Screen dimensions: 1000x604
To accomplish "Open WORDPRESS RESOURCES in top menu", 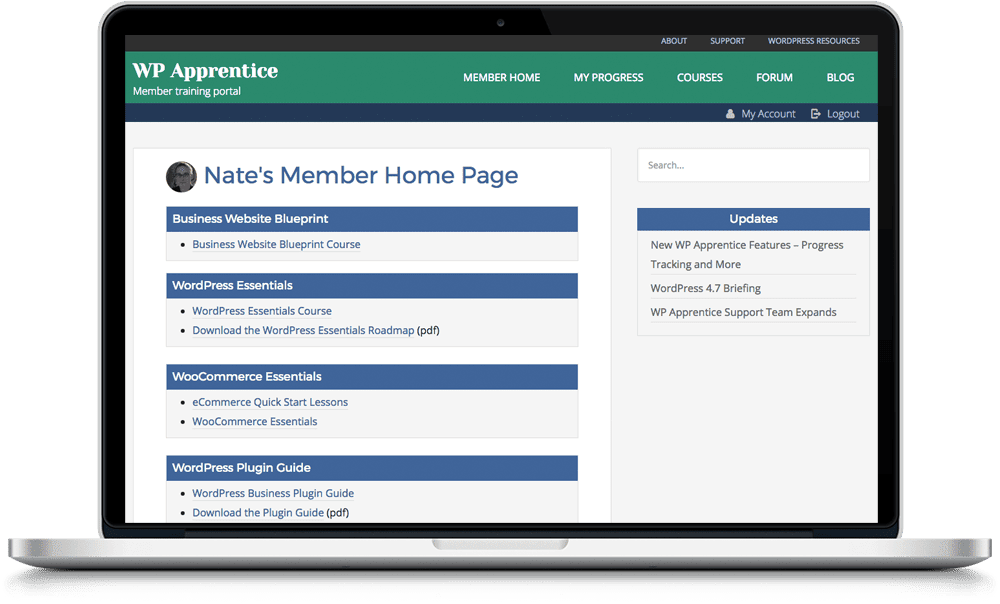I will click(x=814, y=41).
